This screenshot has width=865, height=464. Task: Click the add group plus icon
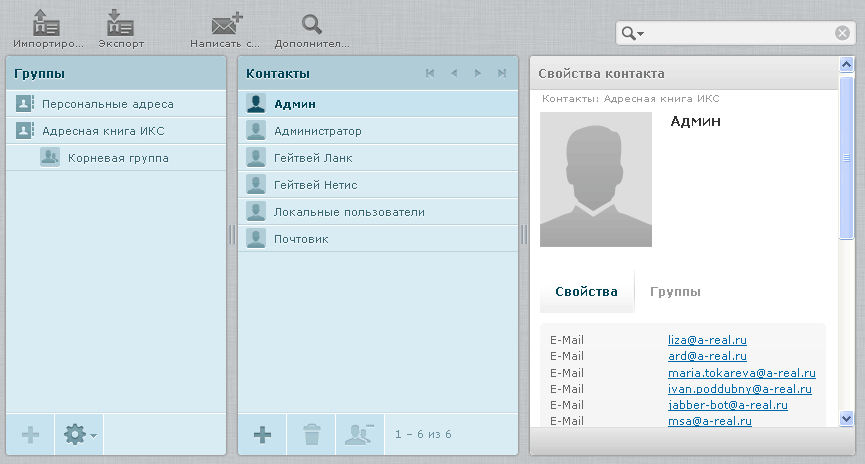coord(30,434)
